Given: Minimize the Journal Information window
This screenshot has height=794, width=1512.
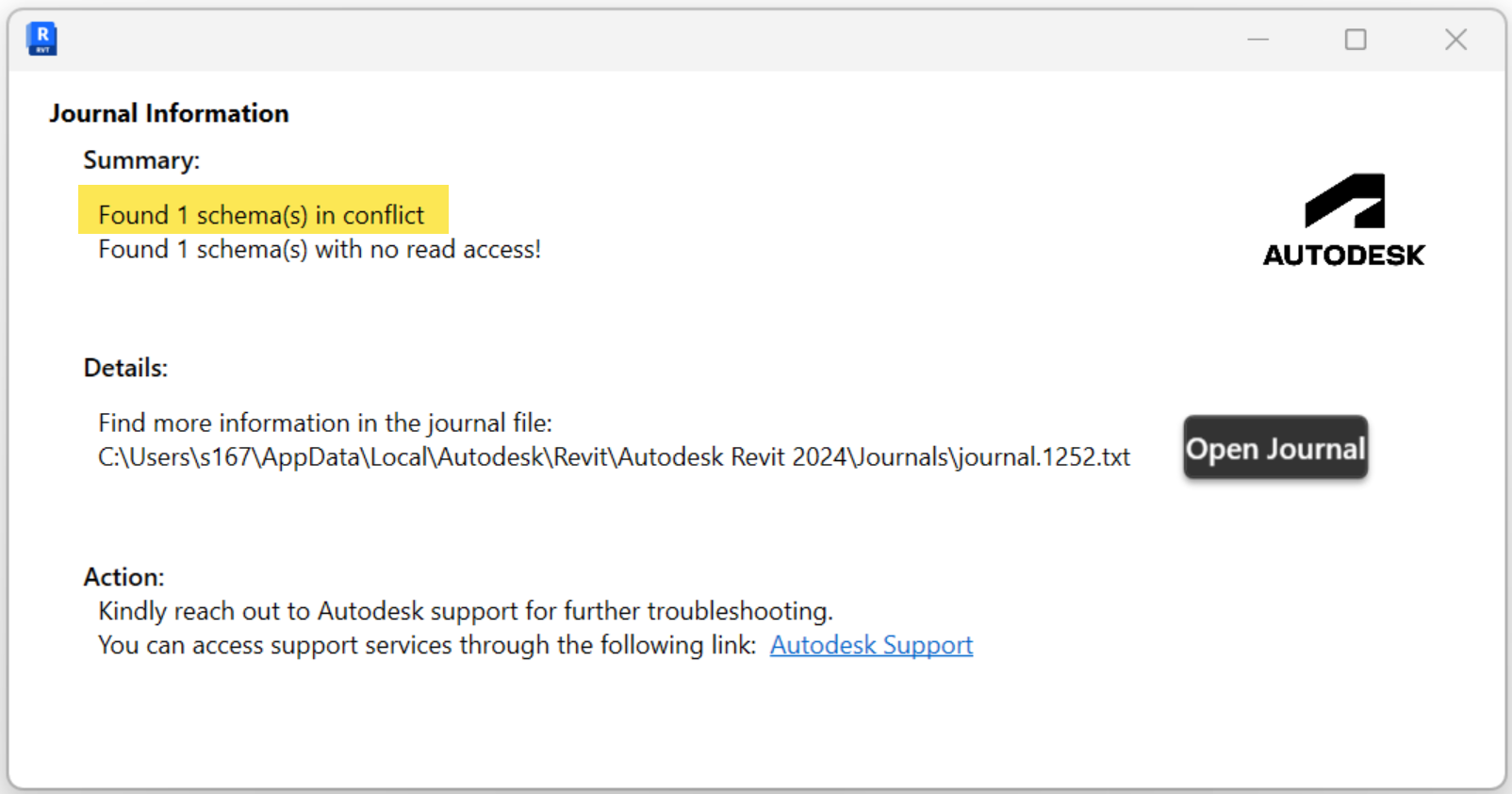Looking at the screenshot, I should tap(1258, 40).
